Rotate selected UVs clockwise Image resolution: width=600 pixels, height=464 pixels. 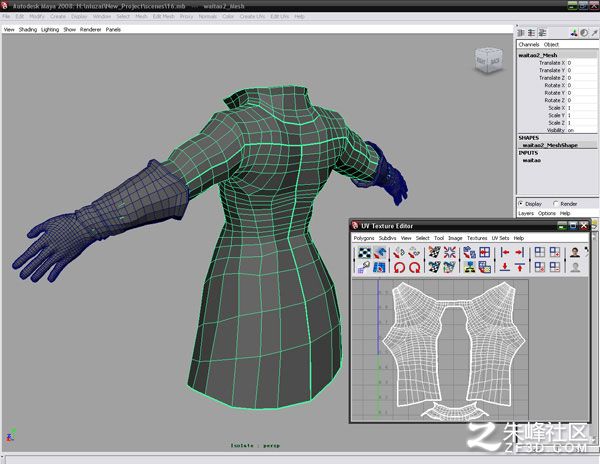[414, 267]
